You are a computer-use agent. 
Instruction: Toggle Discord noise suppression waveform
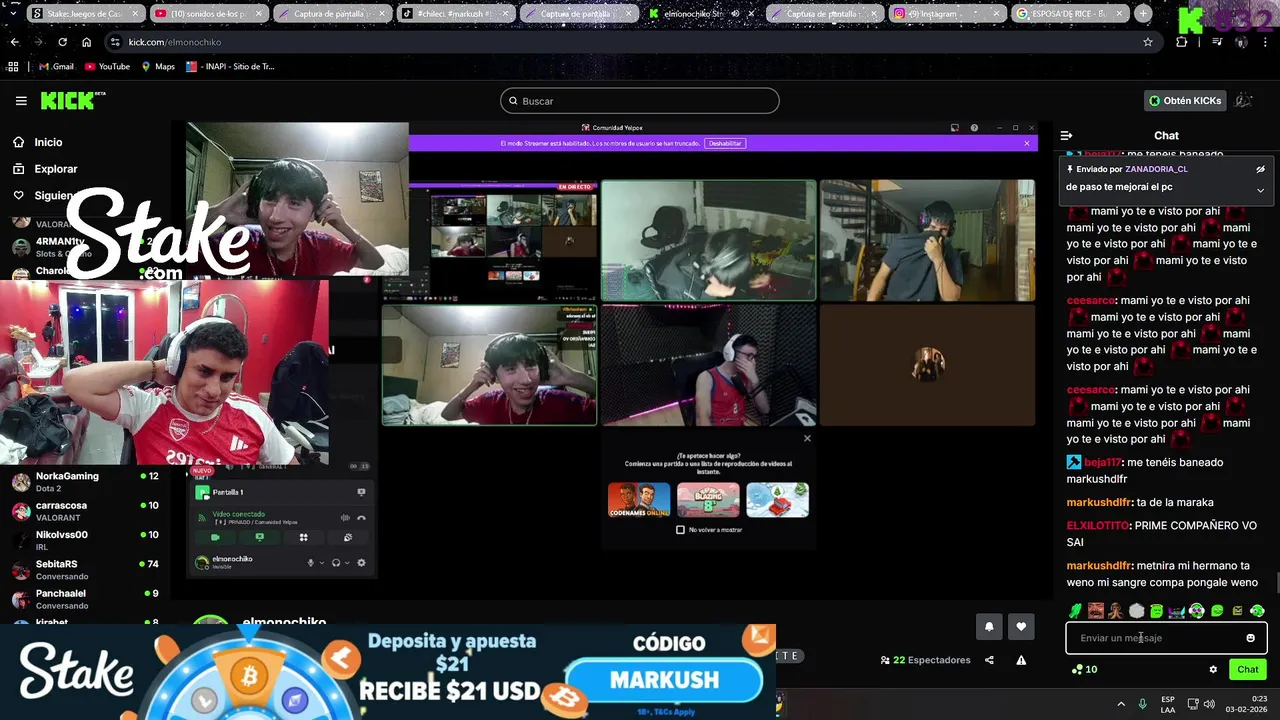click(345, 518)
